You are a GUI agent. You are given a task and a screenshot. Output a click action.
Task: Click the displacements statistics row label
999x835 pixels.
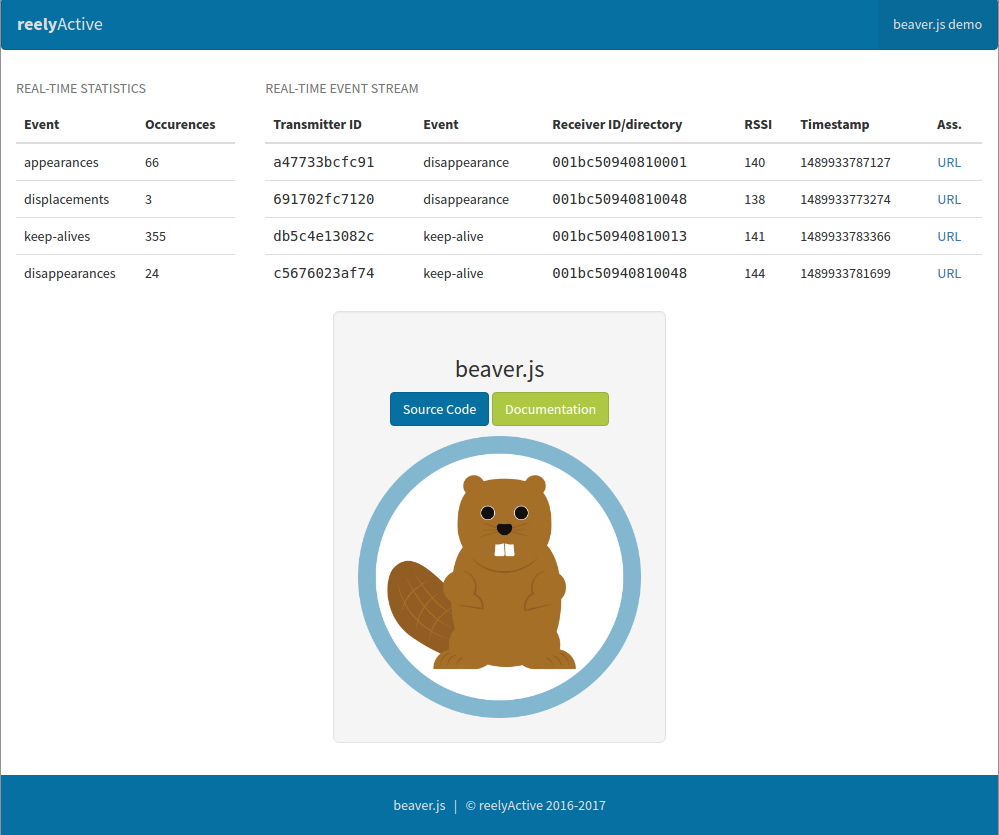66,199
